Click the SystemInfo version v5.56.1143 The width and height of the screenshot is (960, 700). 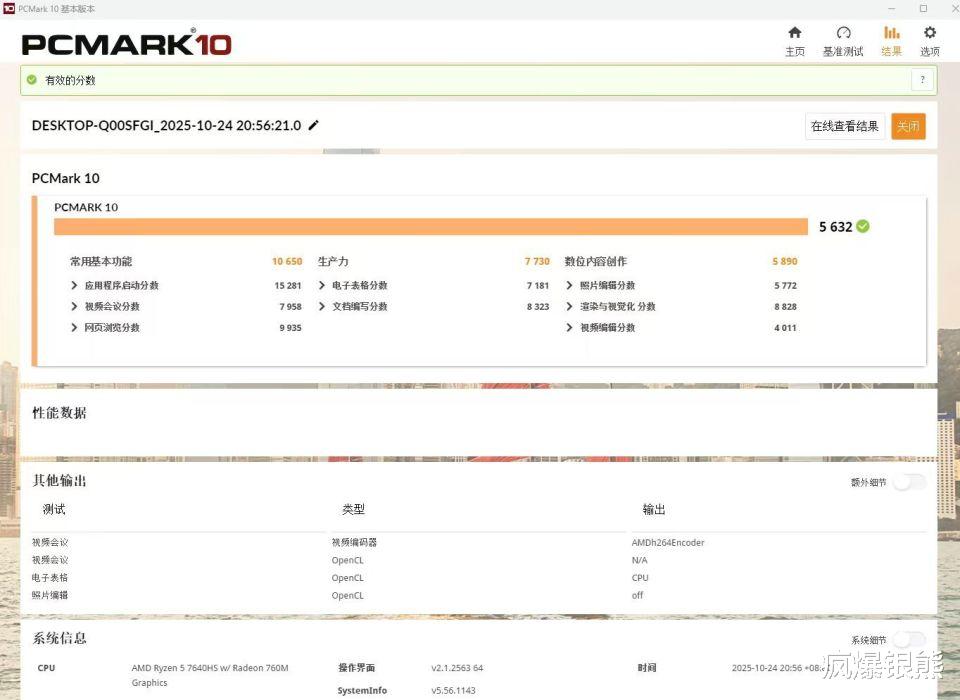tap(454, 691)
